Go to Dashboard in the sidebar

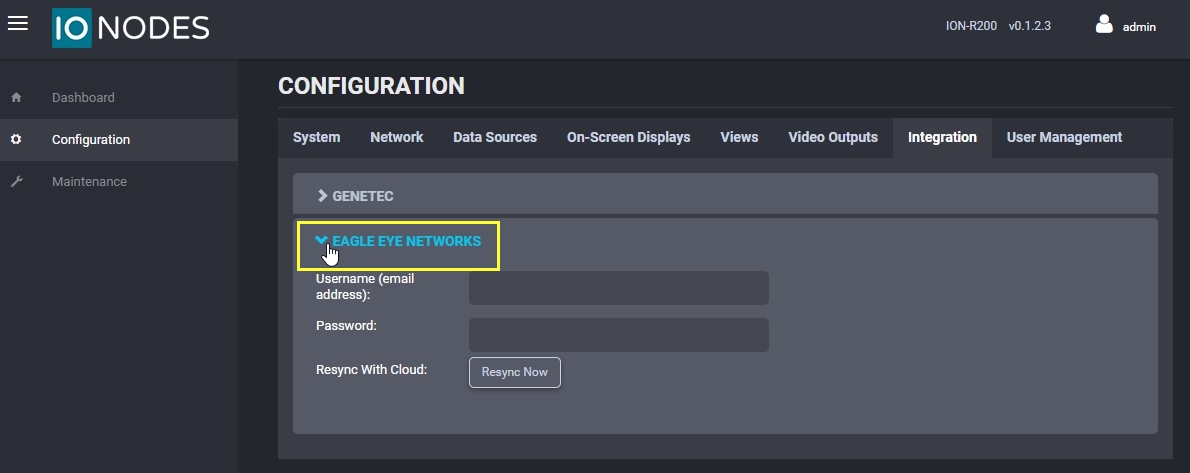click(83, 98)
